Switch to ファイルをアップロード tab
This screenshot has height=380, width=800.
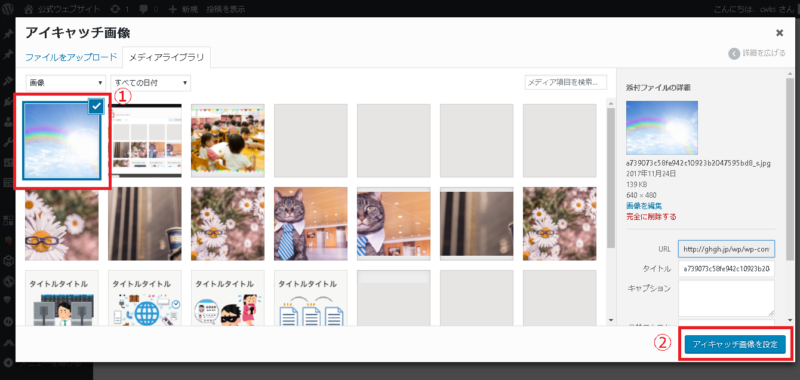pos(71,57)
